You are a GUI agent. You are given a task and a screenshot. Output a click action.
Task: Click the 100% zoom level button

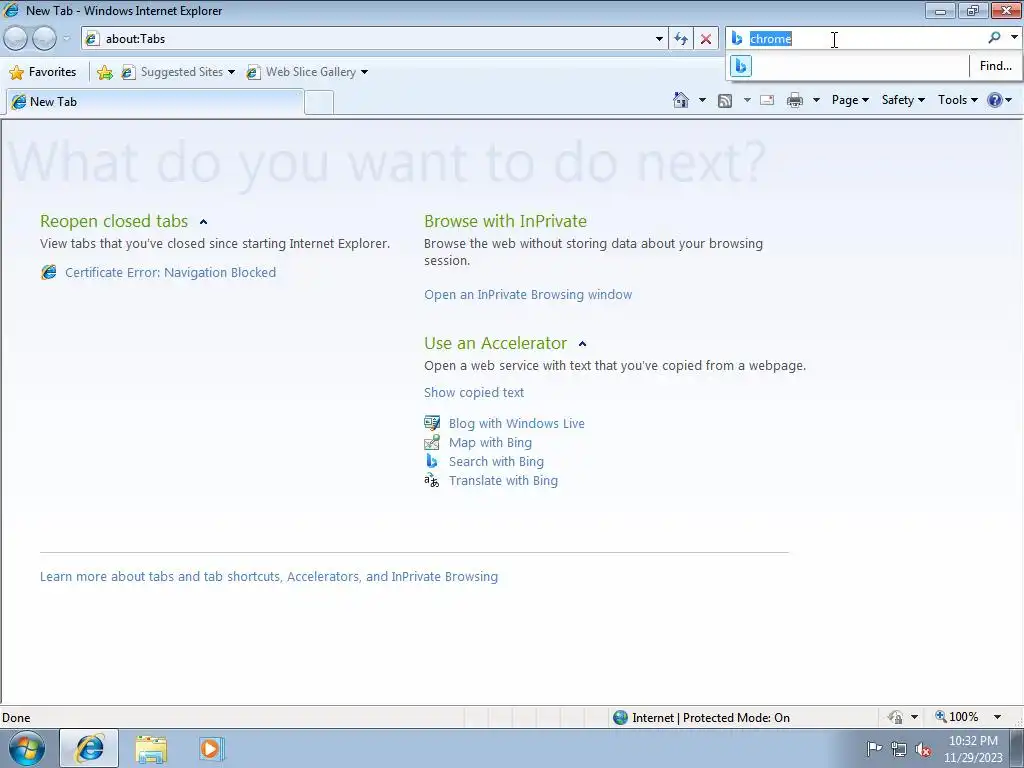(x=956, y=717)
